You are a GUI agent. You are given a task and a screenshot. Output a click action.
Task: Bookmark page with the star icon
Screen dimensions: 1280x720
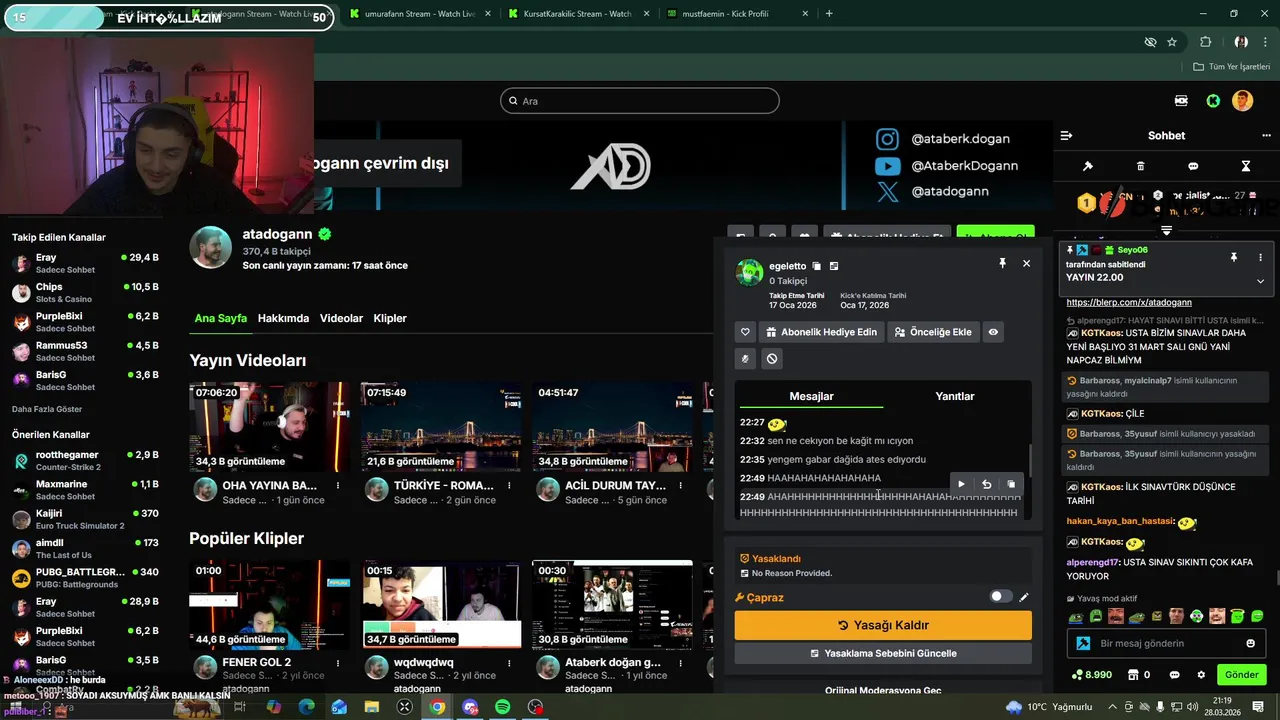[1172, 42]
